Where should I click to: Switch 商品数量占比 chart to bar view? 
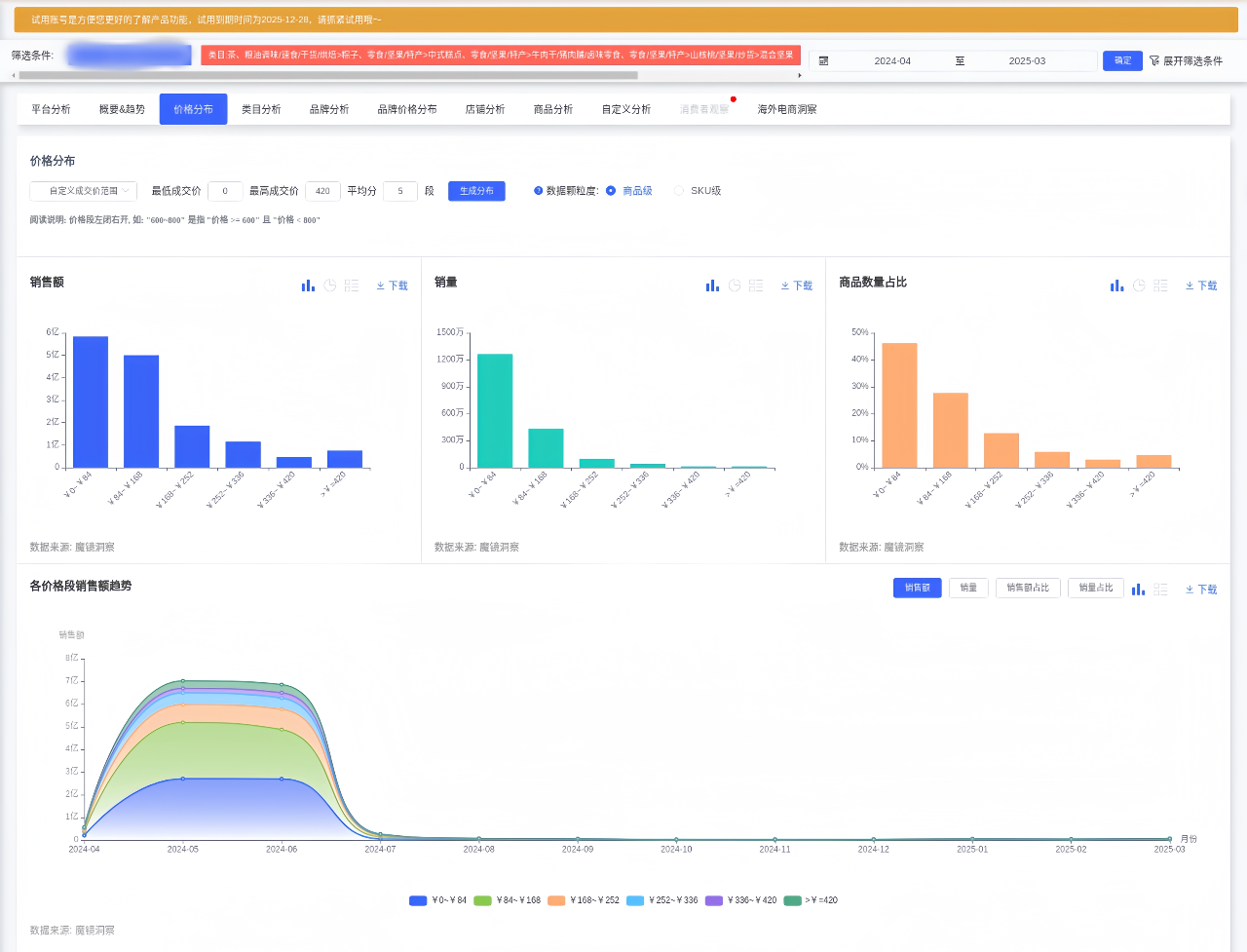coord(1116,286)
